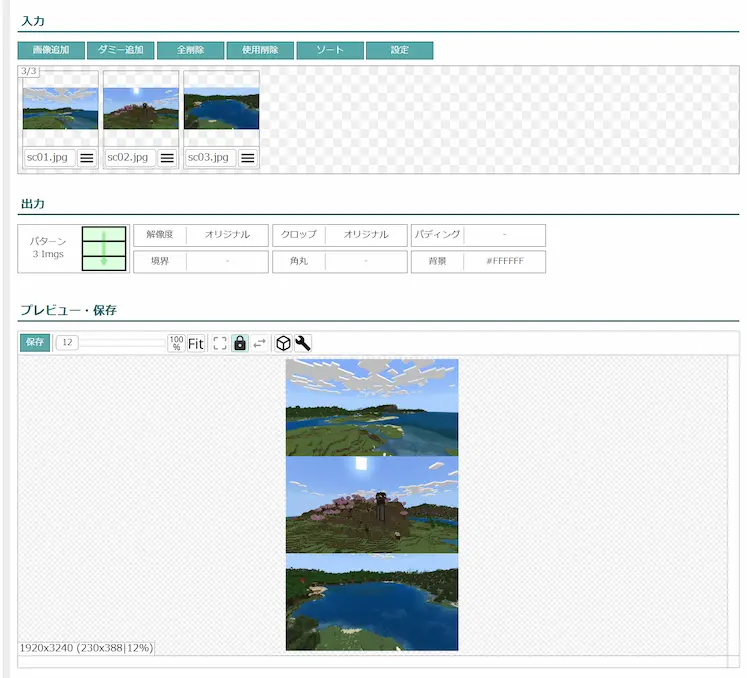Screen dimensions: 747x678
Task: Click the sc01.jpg filename field
Action: point(50,157)
